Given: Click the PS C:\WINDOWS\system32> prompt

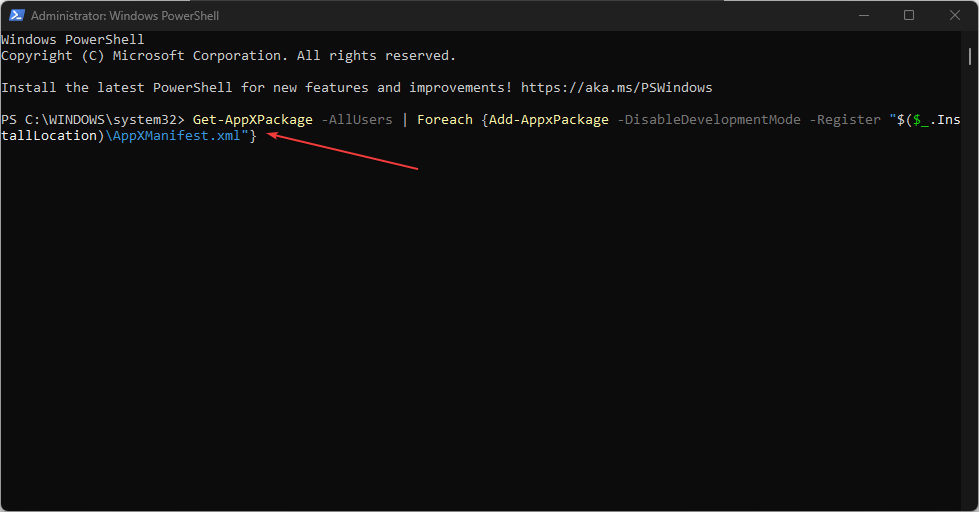Looking at the screenshot, I should click(x=93, y=120).
